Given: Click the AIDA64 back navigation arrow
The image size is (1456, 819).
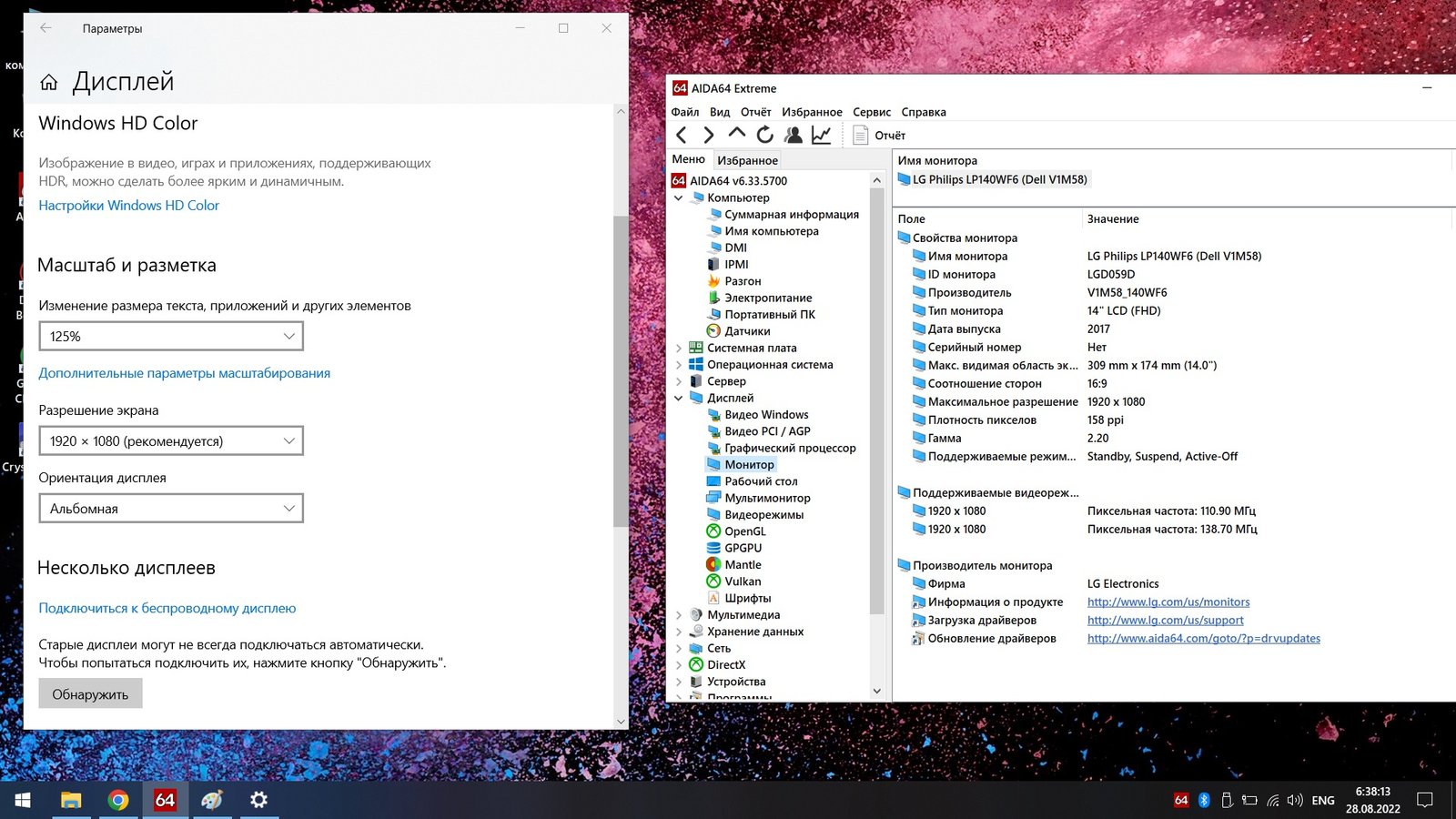Looking at the screenshot, I should click(682, 136).
